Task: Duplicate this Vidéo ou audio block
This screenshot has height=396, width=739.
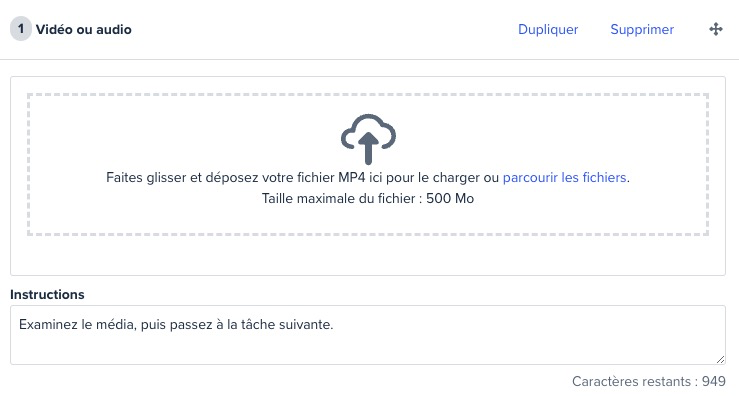Action: (548, 29)
